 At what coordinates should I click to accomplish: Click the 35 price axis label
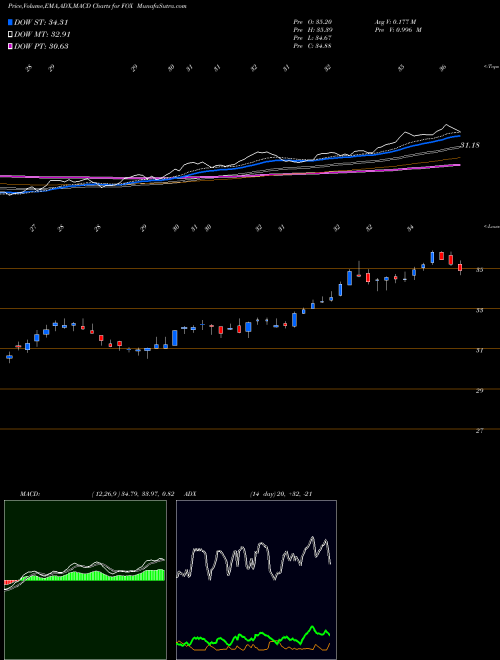click(479, 270)
